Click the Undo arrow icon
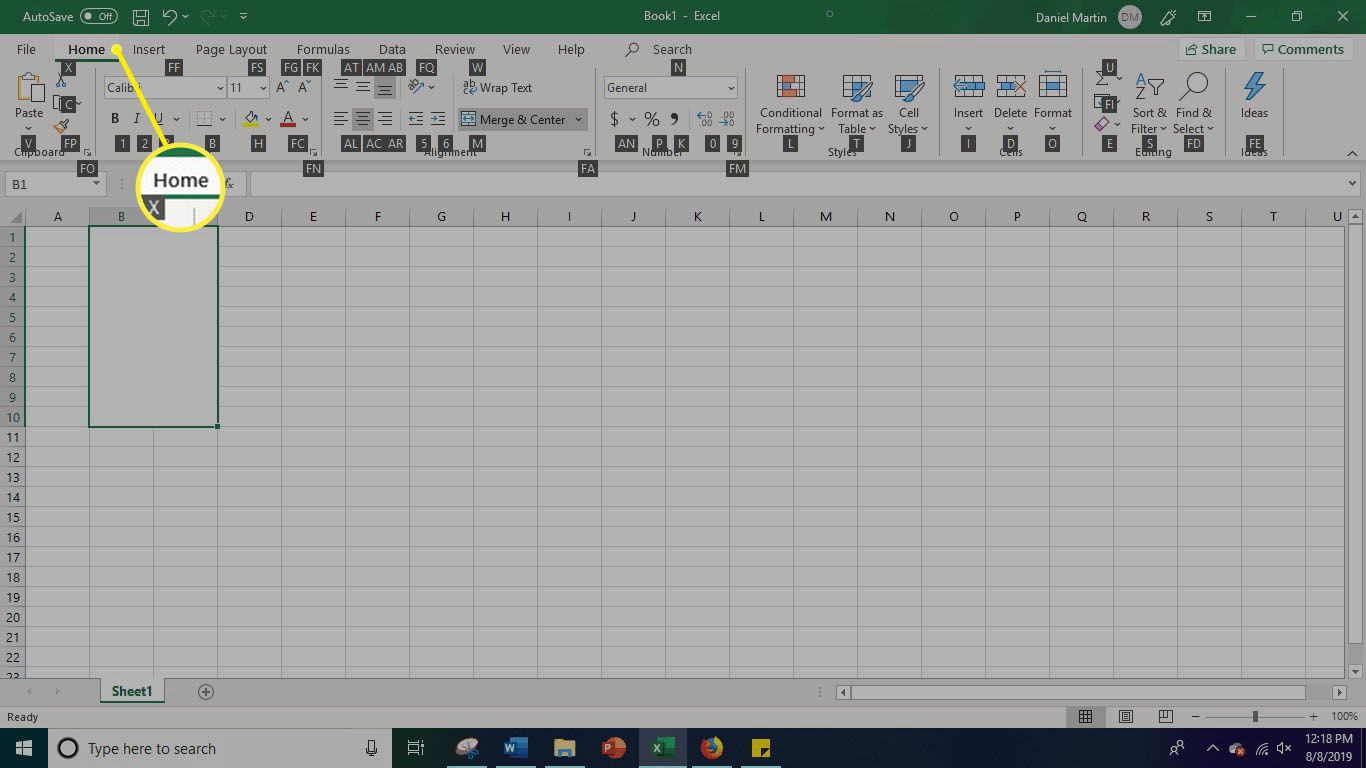 (x=169, y=17)
